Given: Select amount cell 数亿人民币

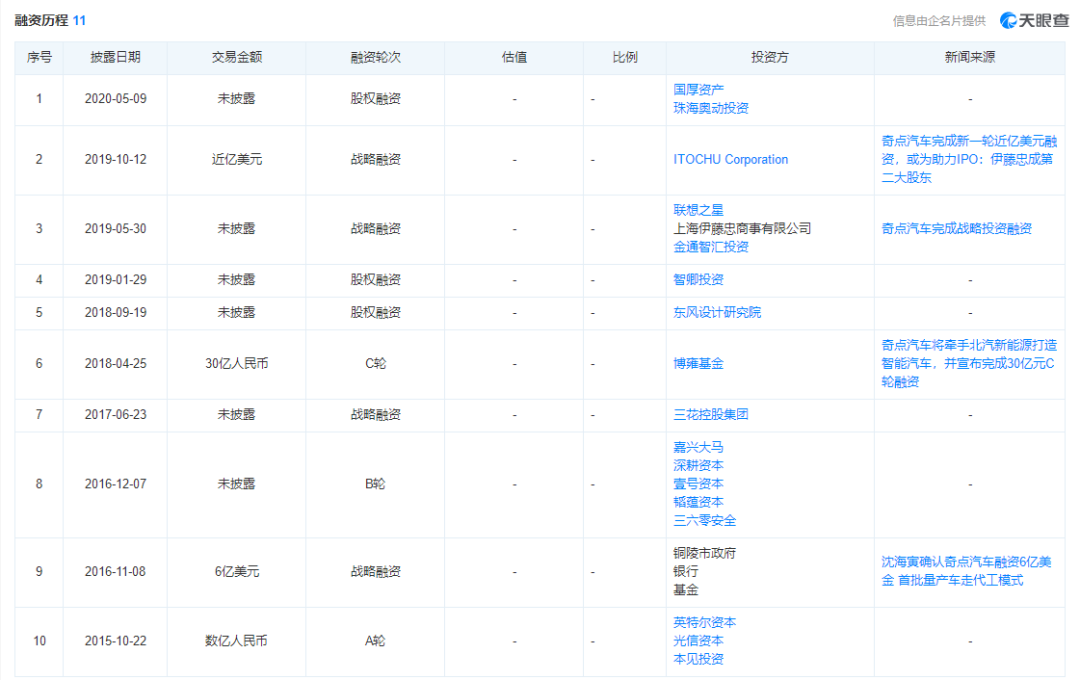Looking at the screenshot, I should pyautogui.click(x=237, y=641).
